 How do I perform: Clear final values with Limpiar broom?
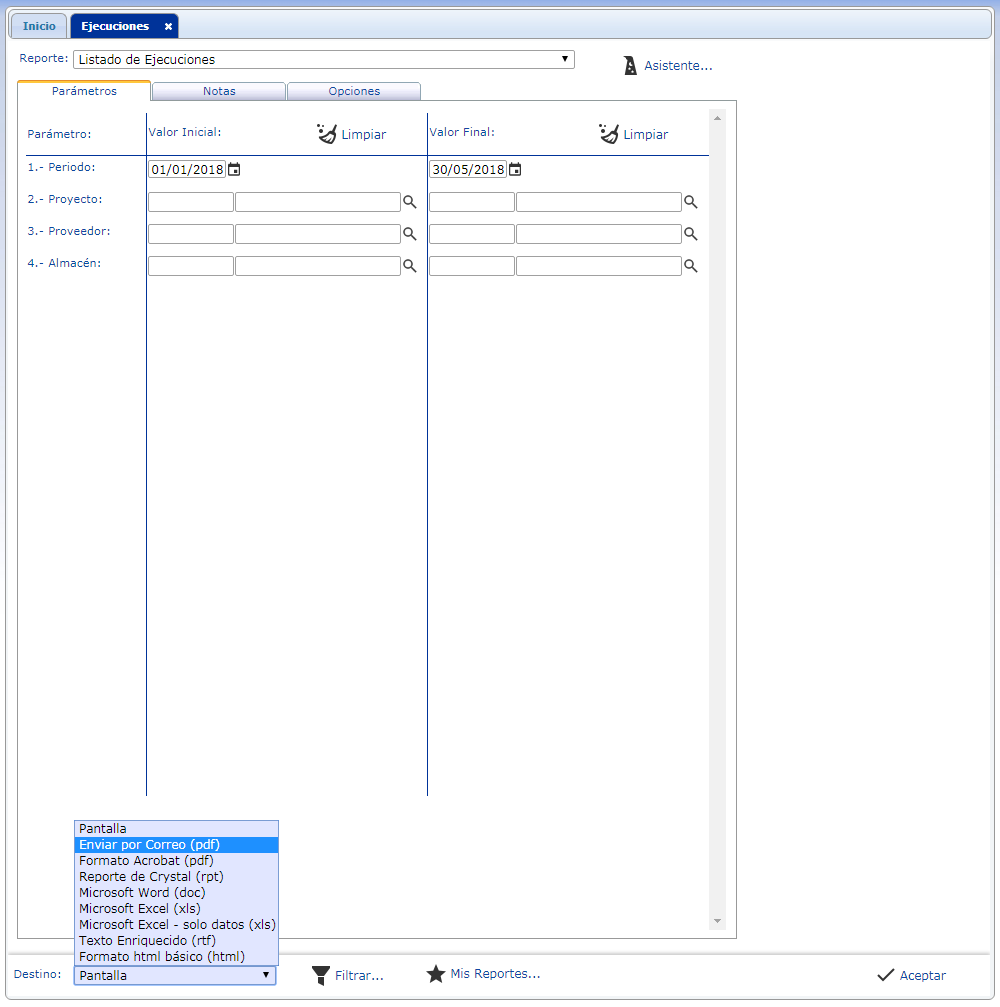609,134
